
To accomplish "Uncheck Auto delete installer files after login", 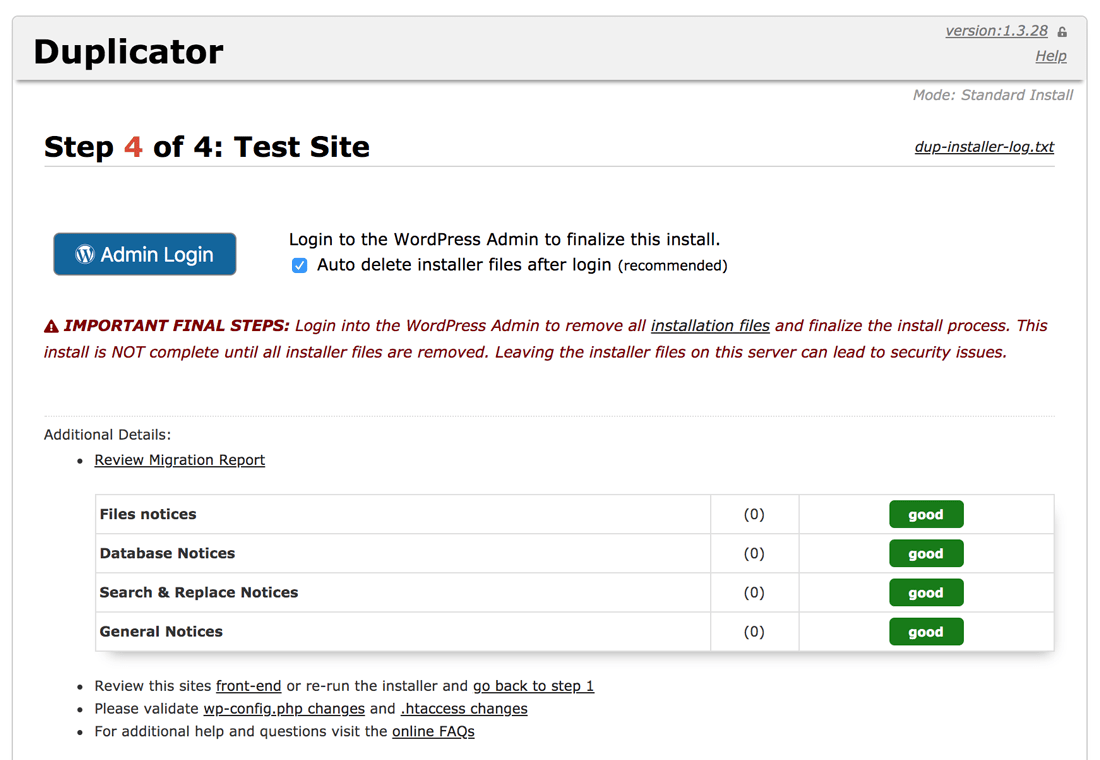I will pos(300,265).
